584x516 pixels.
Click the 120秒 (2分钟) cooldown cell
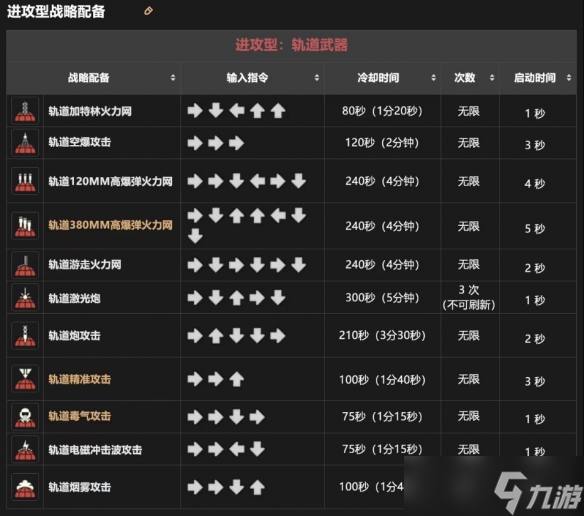[382, 143]
